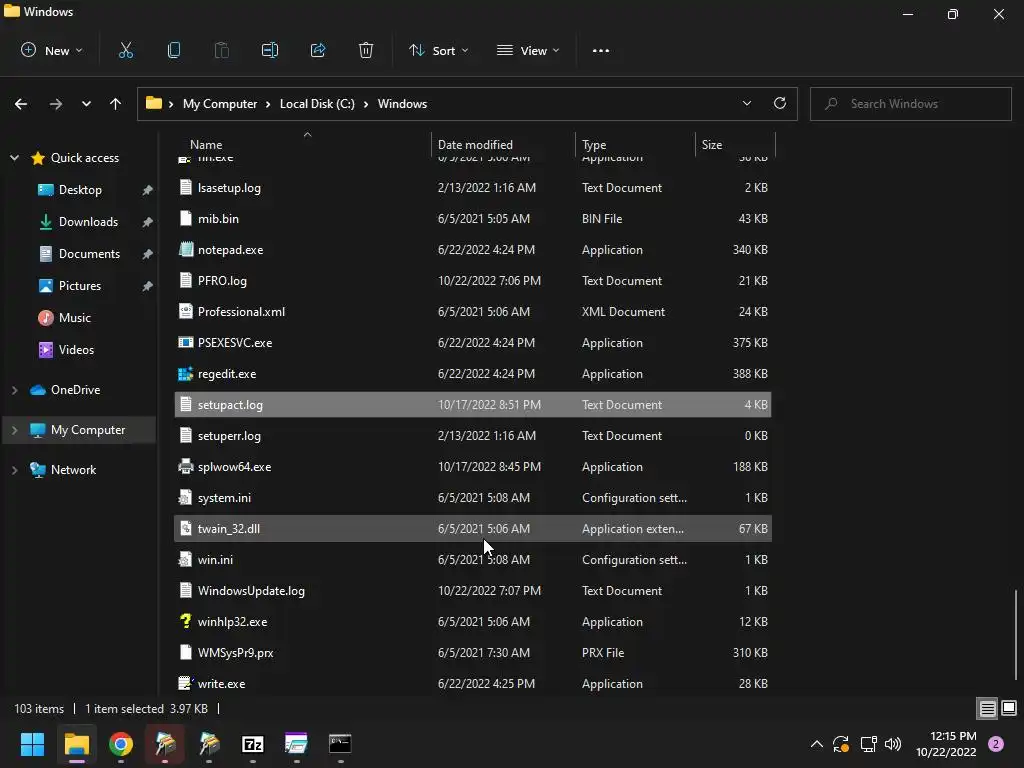Expand the OneDrive tree node
This screenshot has width=1024, height=768.
click(14, 390)
